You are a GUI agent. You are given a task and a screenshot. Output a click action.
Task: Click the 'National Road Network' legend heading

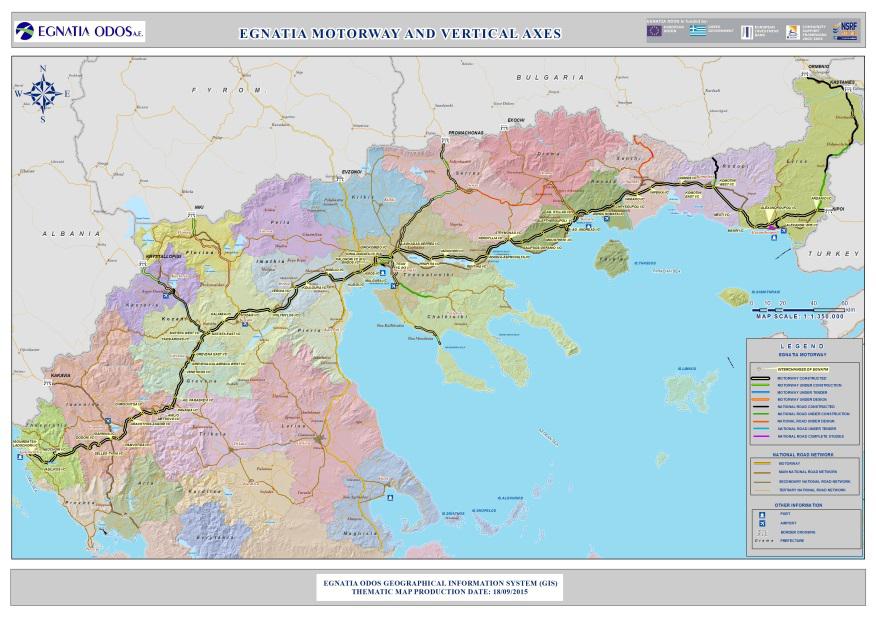804,454
